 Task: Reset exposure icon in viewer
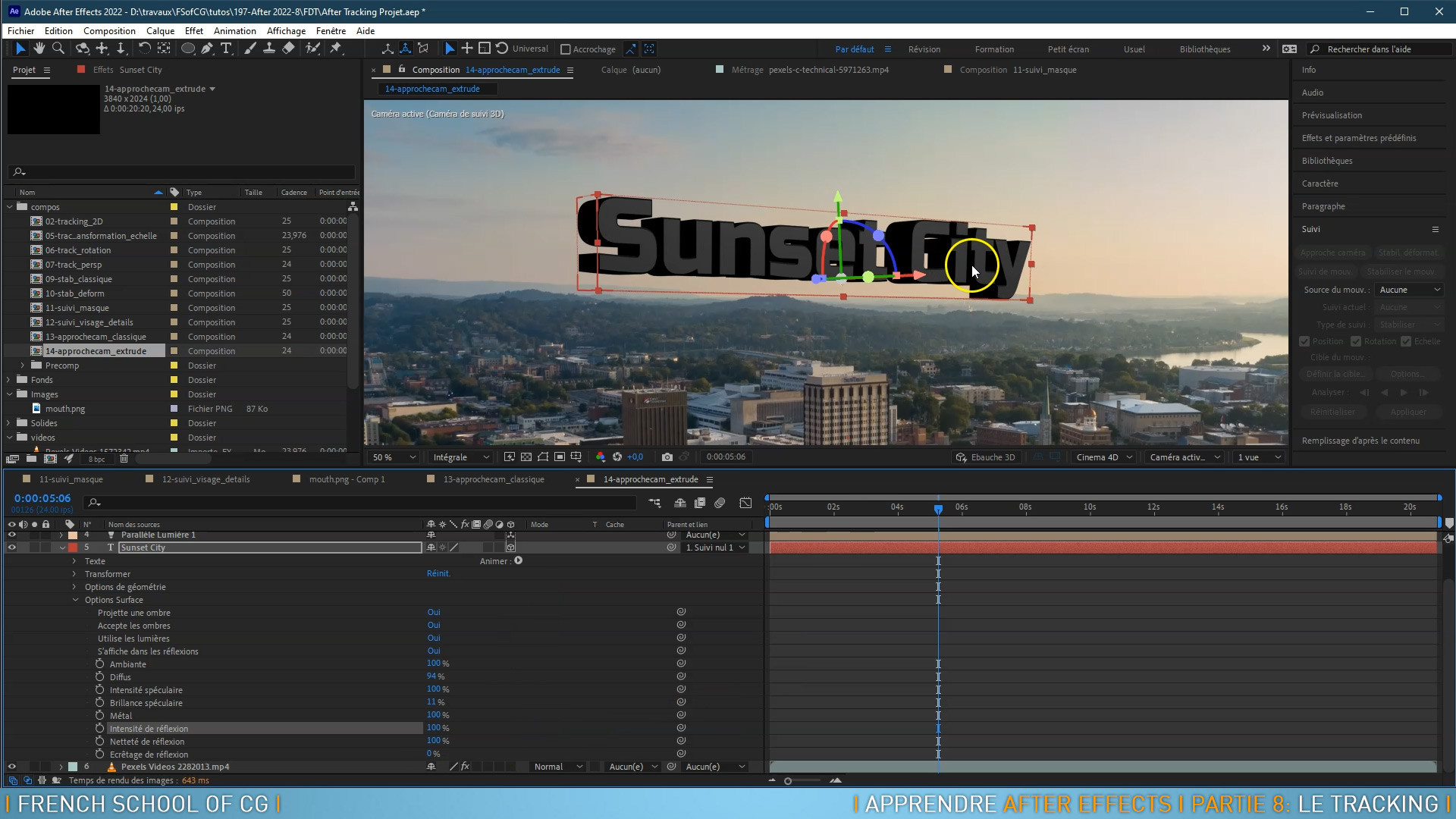[617, 457]
